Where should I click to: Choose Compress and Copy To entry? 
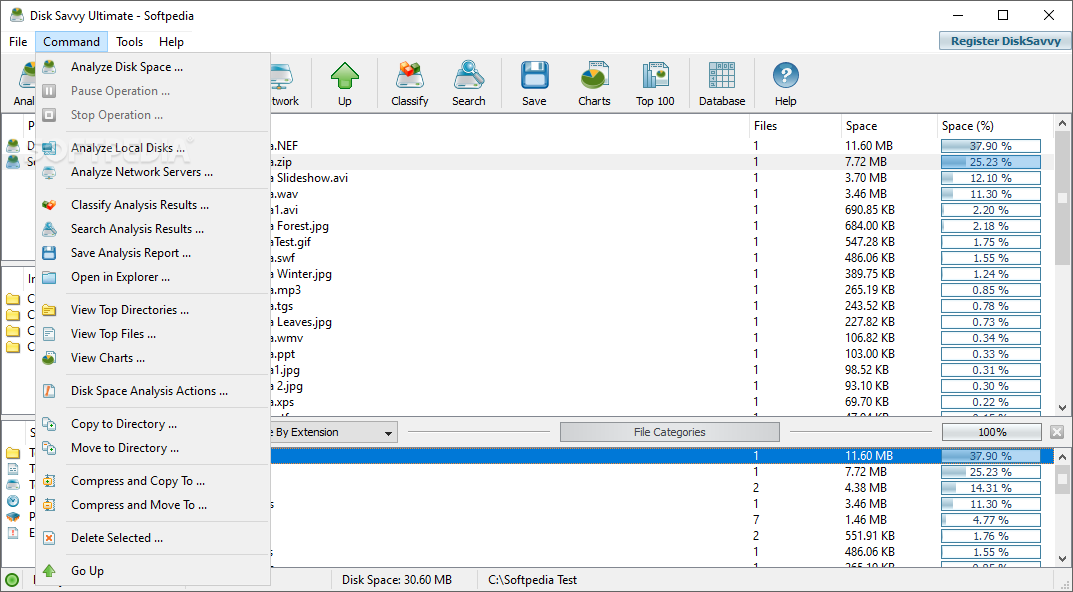coord(153,480)
